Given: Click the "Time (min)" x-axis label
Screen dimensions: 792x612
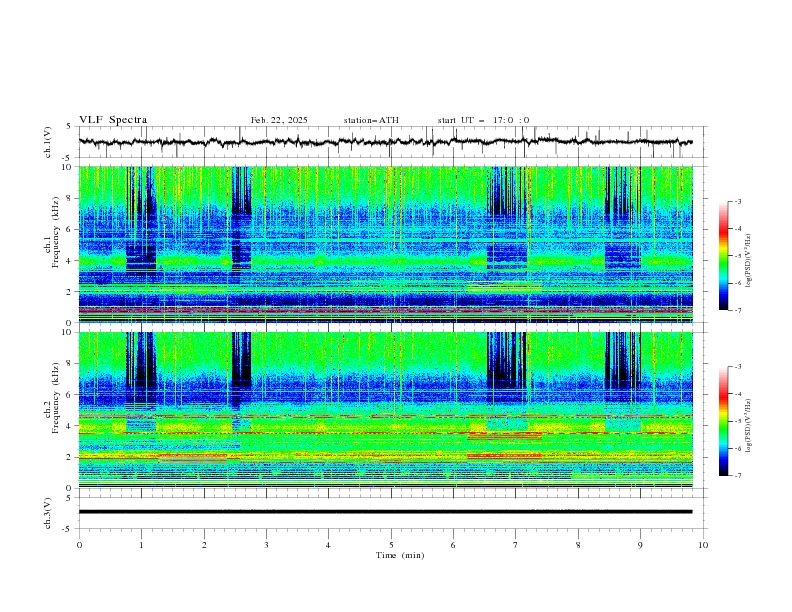Looking at the screenshot, I should coord(400,555).
